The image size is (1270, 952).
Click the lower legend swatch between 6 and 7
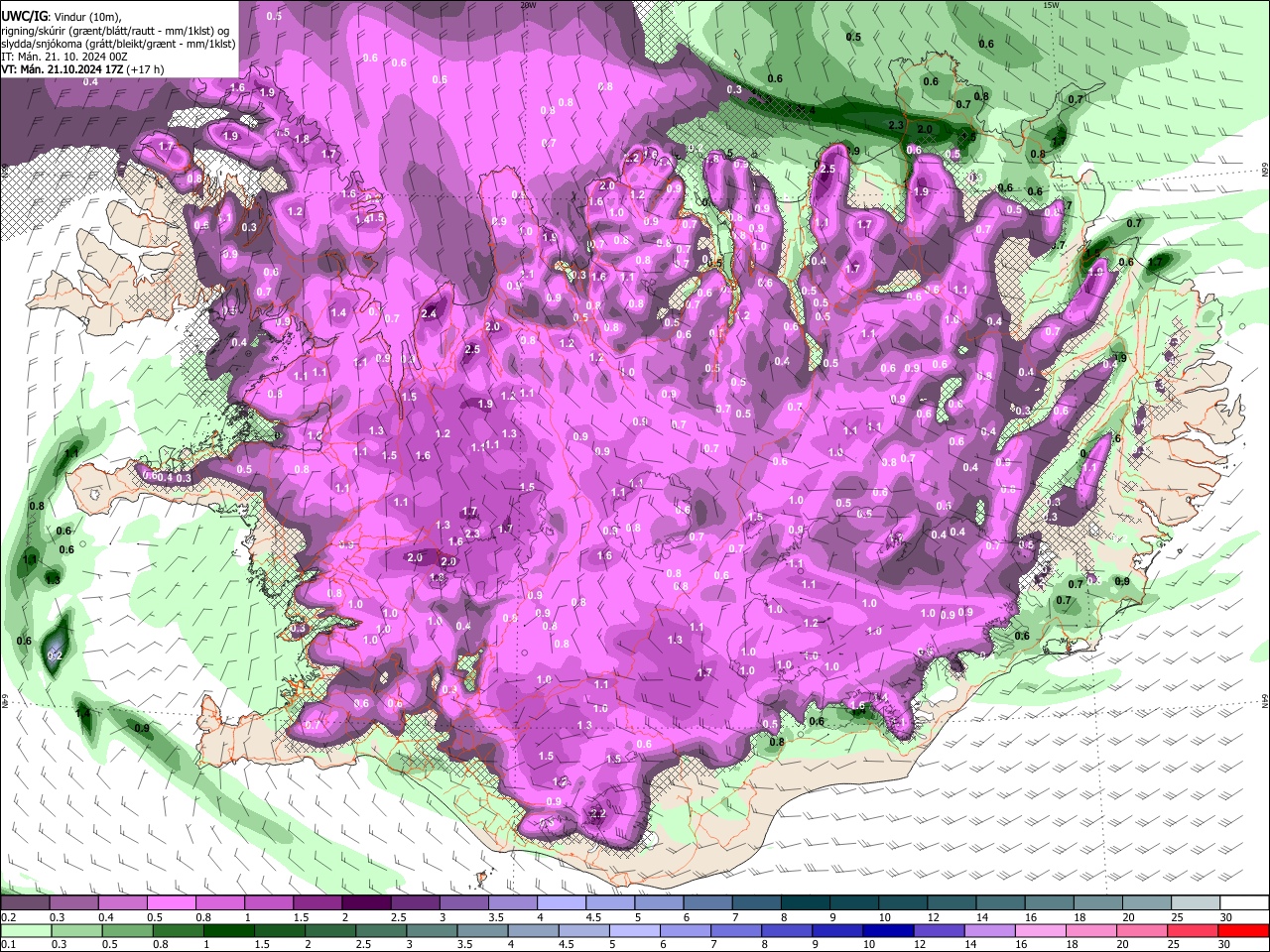[x=687, y=930]
